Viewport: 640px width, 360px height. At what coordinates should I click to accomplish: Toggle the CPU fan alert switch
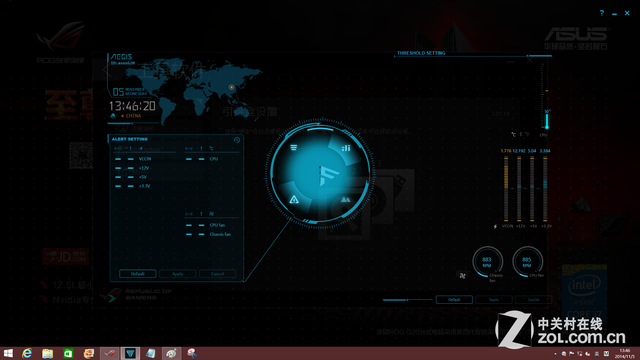point(189,225)
